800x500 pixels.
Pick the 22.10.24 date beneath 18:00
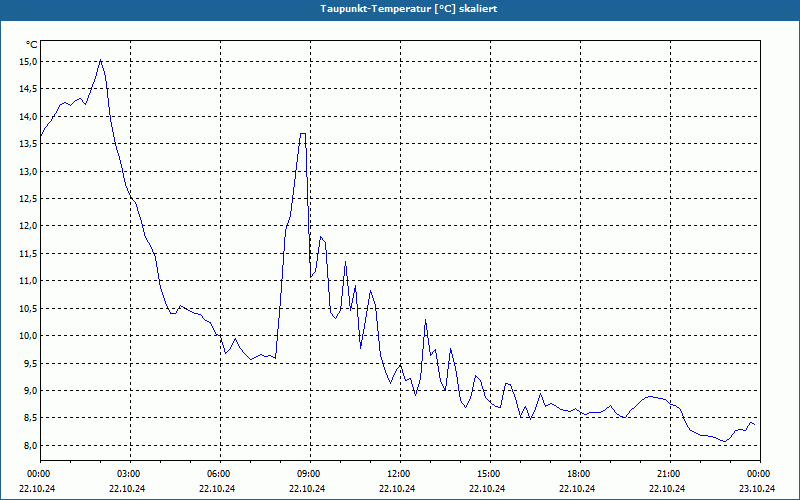tap(577, 488)
